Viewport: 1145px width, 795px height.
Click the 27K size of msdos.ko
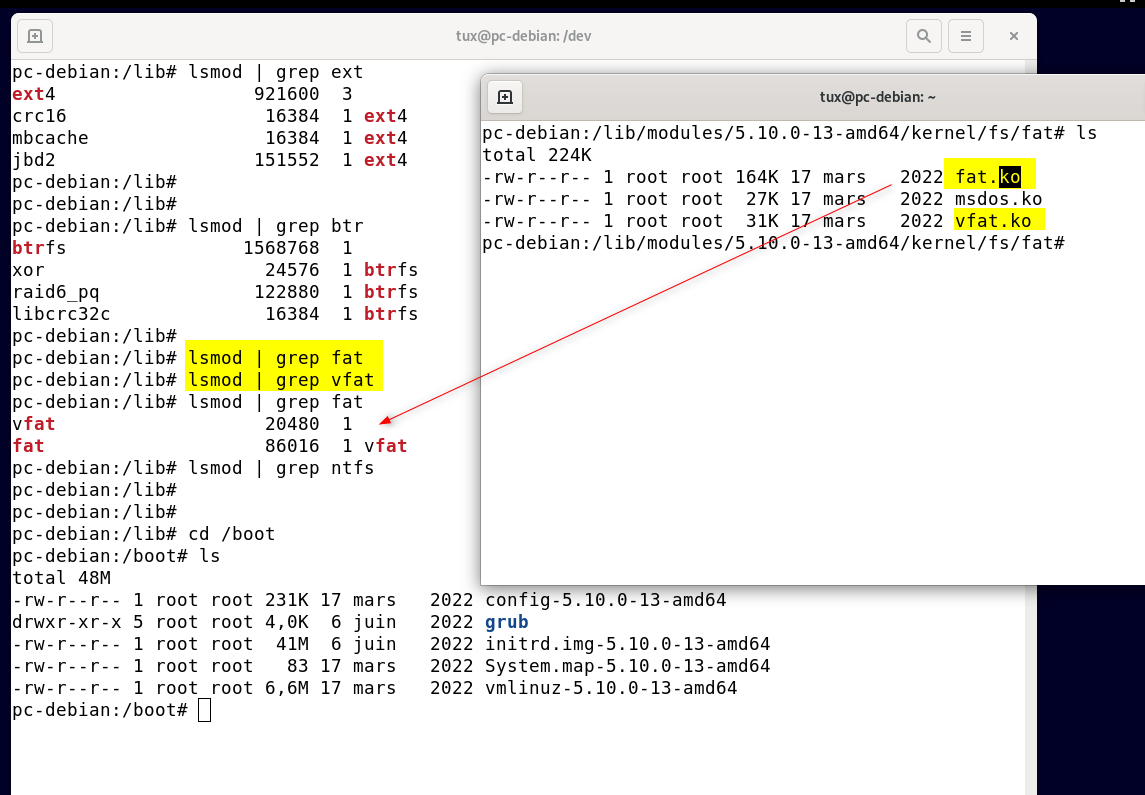(762, 199)
